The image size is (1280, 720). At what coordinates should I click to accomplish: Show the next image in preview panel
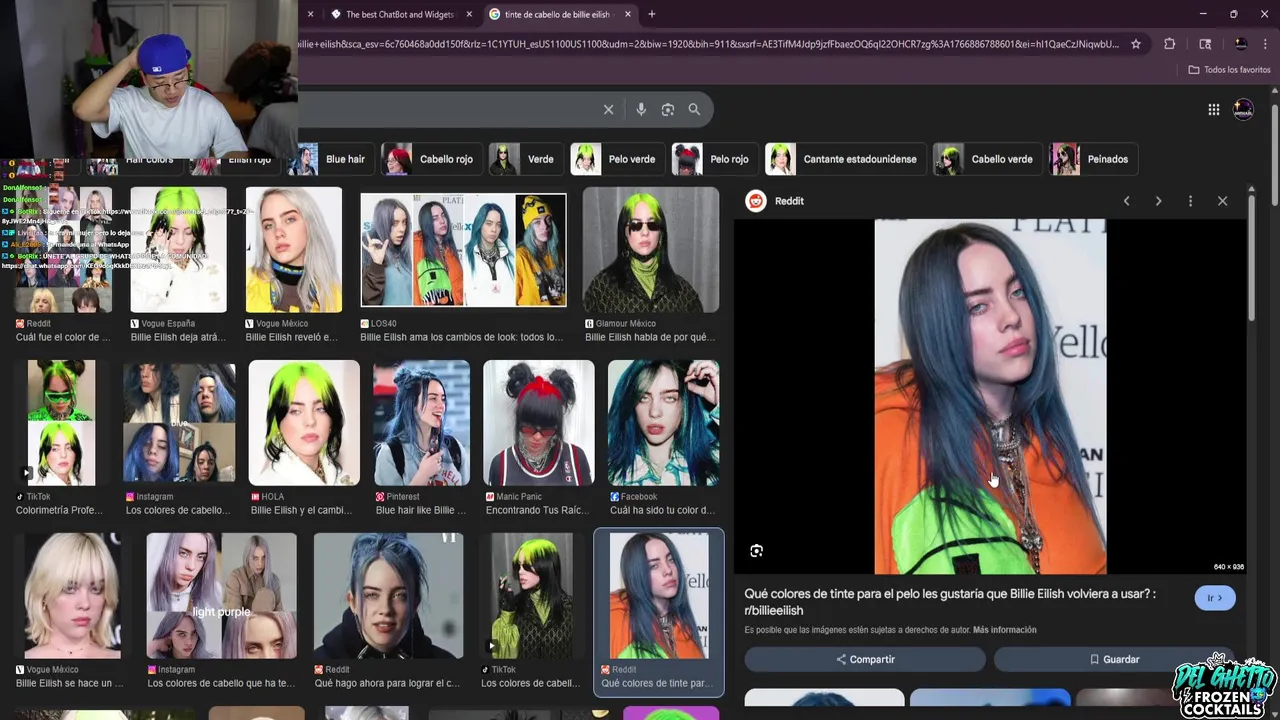coord(1158,201)
